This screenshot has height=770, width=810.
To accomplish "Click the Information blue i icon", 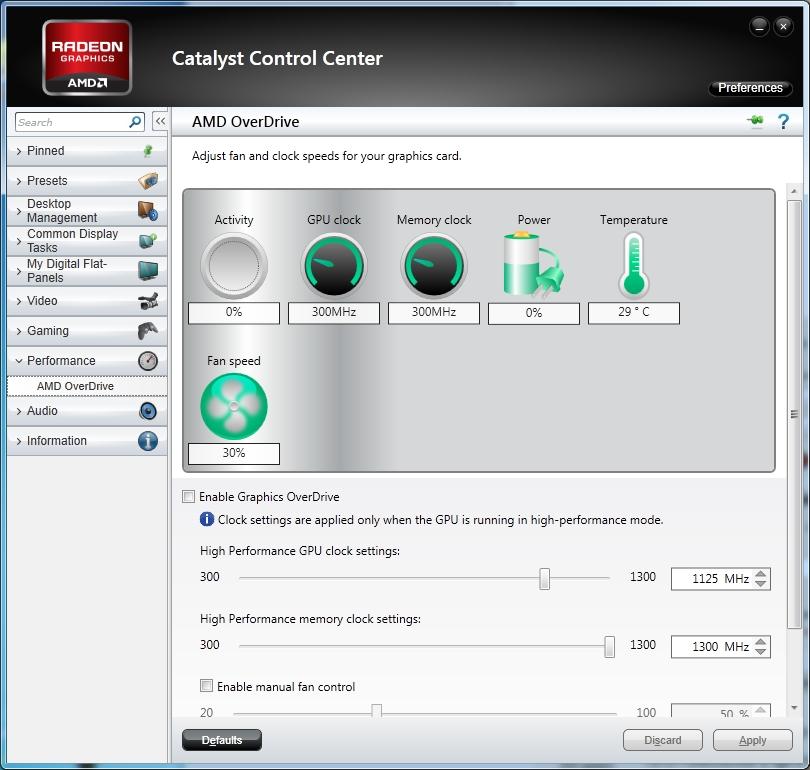I will click(148, 441).
